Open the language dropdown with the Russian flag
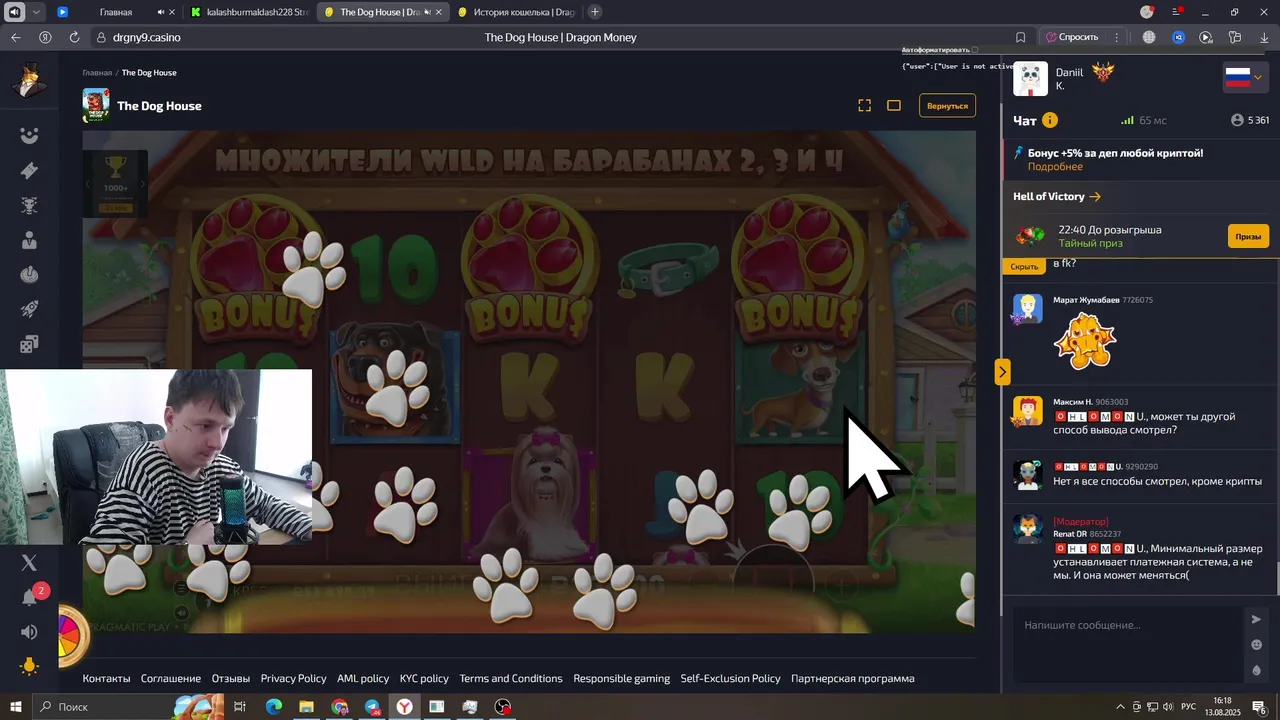 [x=1245, y=78]
